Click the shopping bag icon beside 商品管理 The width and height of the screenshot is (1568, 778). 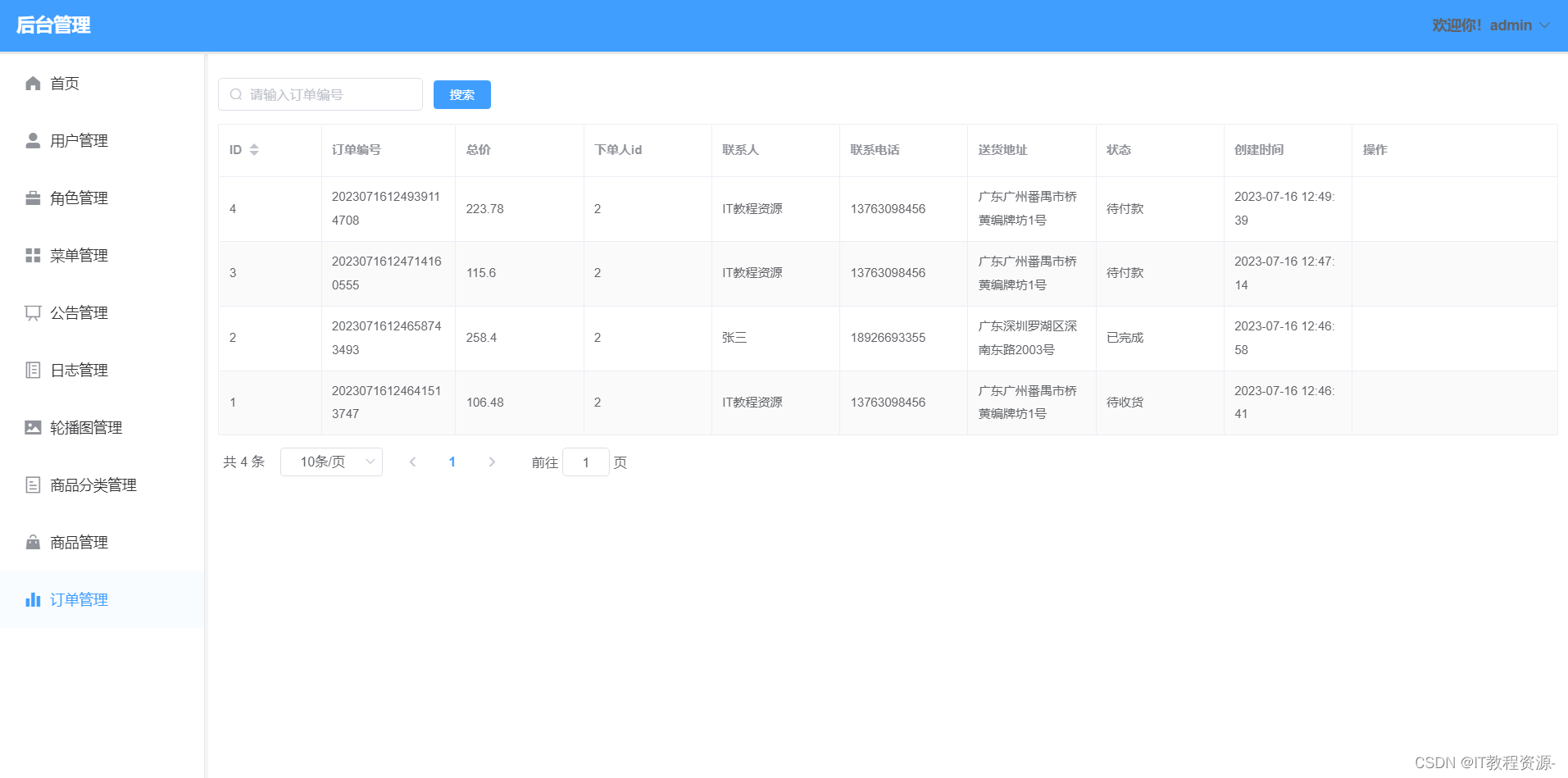(33, 543)
